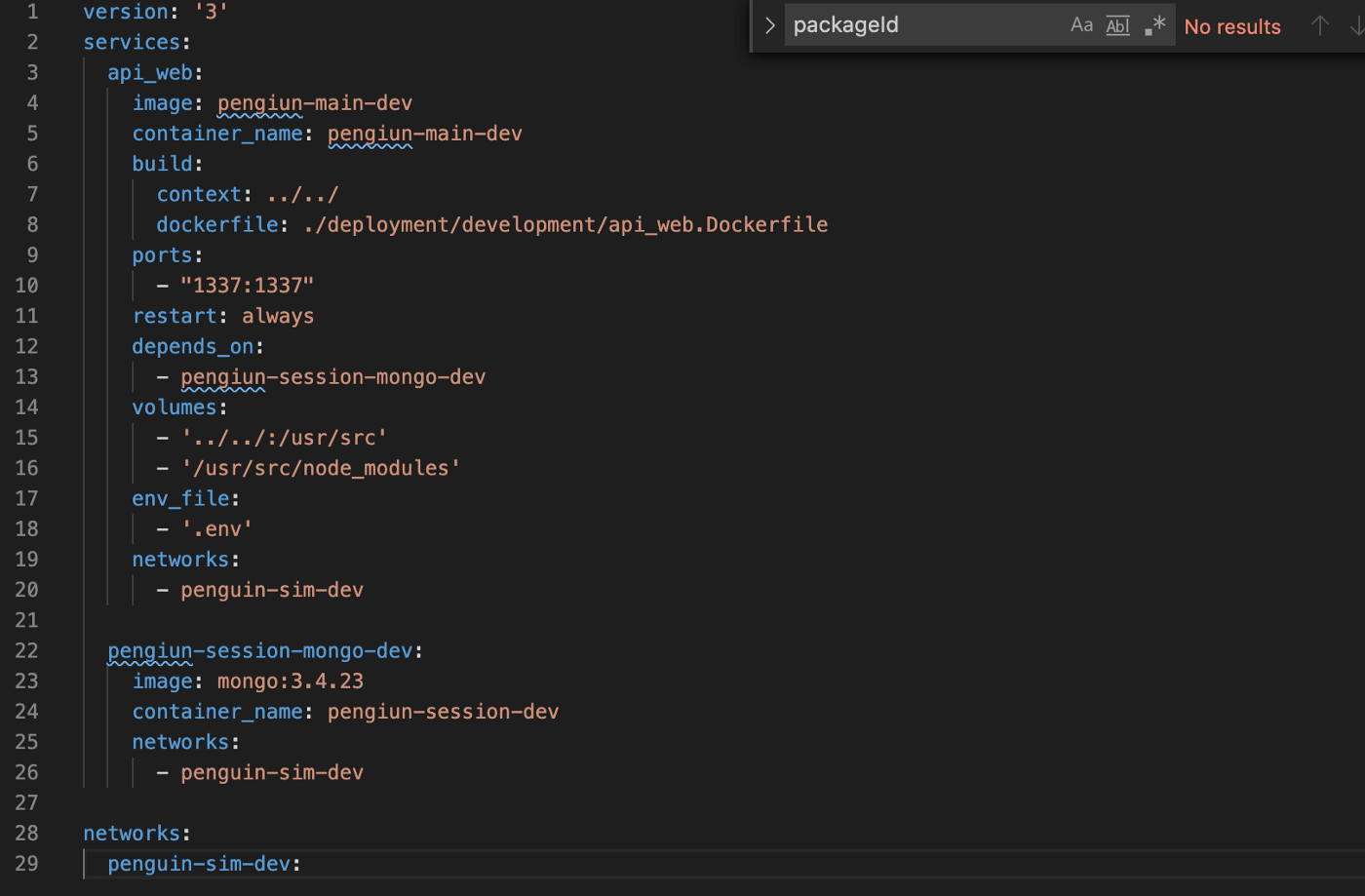Click the '.env' value on line 18
The width and height of the screenshot is (1365, 896).
217,528
